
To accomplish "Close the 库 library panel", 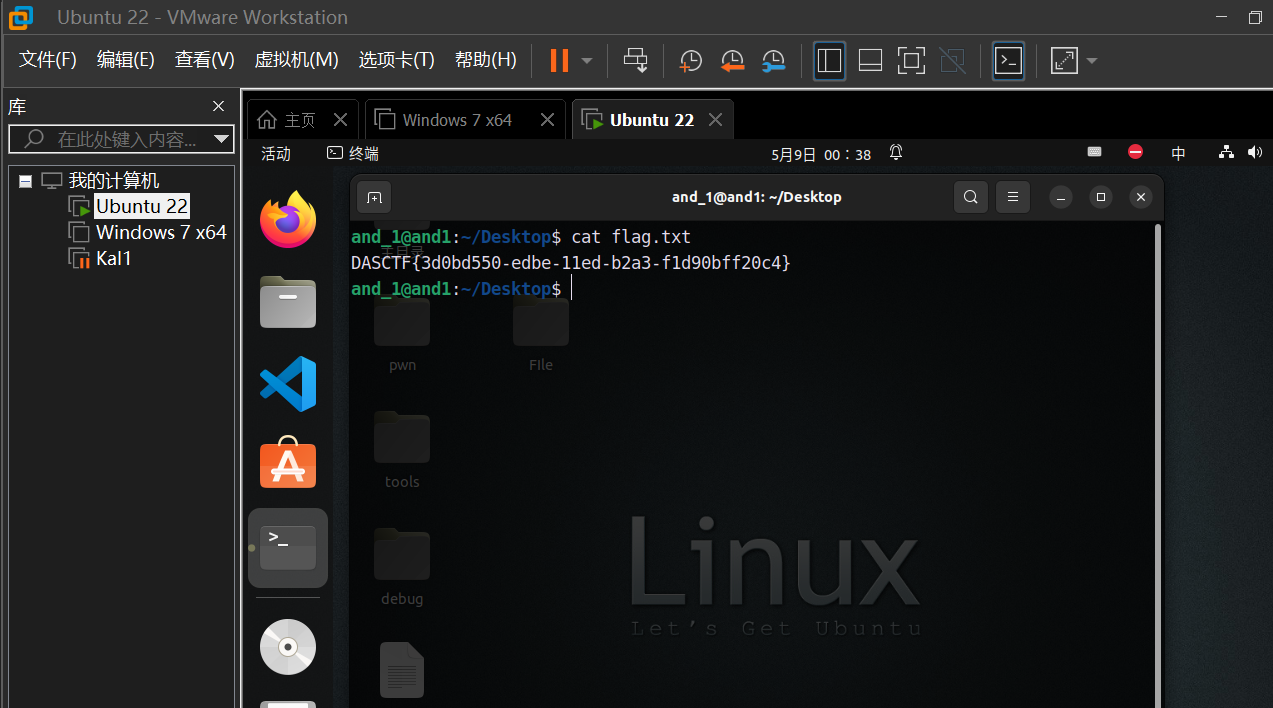I will pos(219,106).
